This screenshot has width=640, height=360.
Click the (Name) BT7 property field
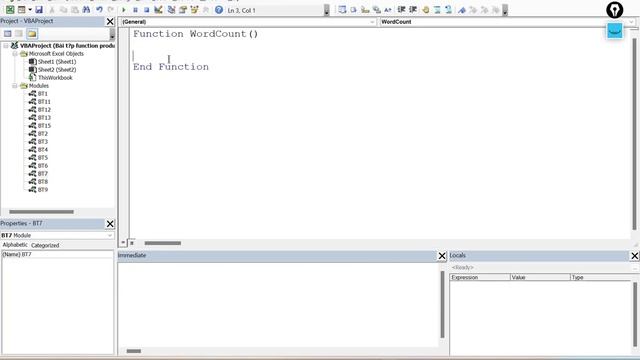57,254
